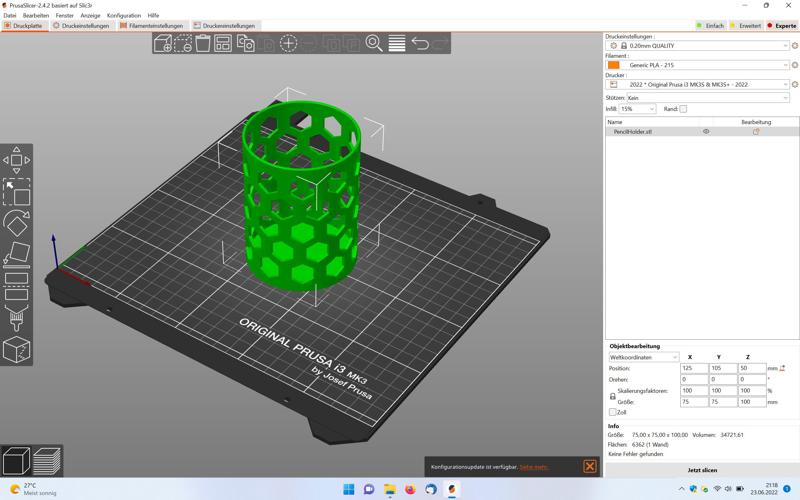The height and width of the screenshot is (500, 800).
Task: Click the Arrange objects icon
Action: pyautogui.click(x=223, y=43)
